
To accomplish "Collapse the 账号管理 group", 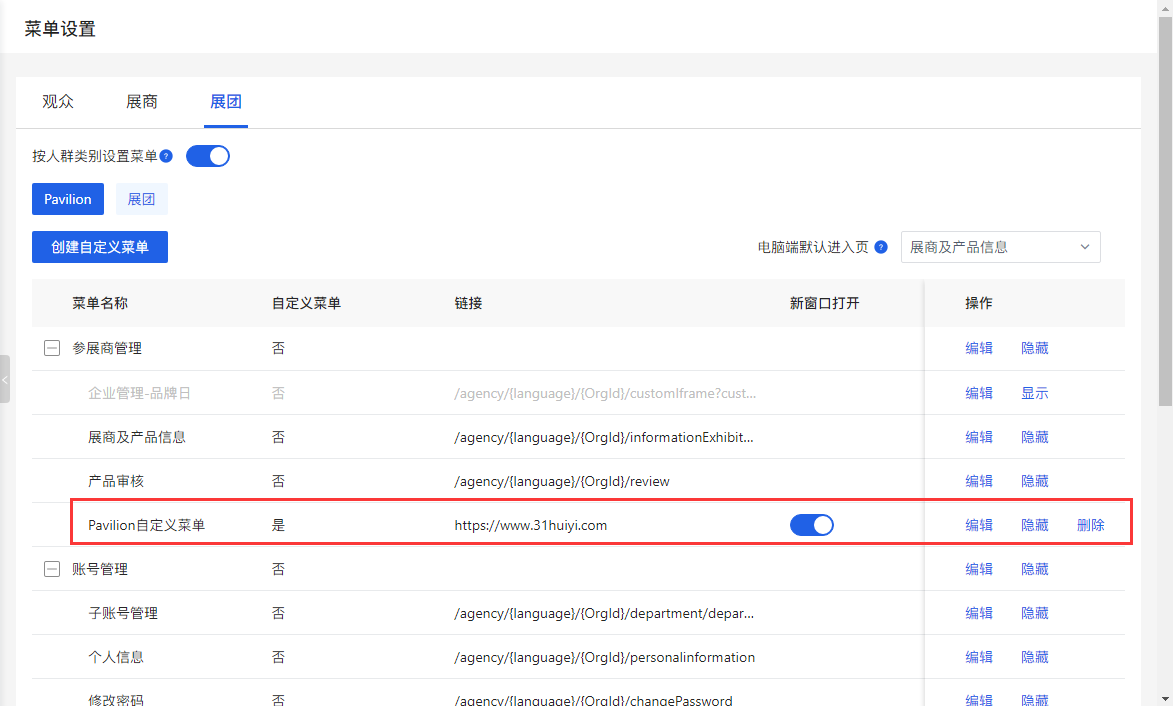I will 51,568.
